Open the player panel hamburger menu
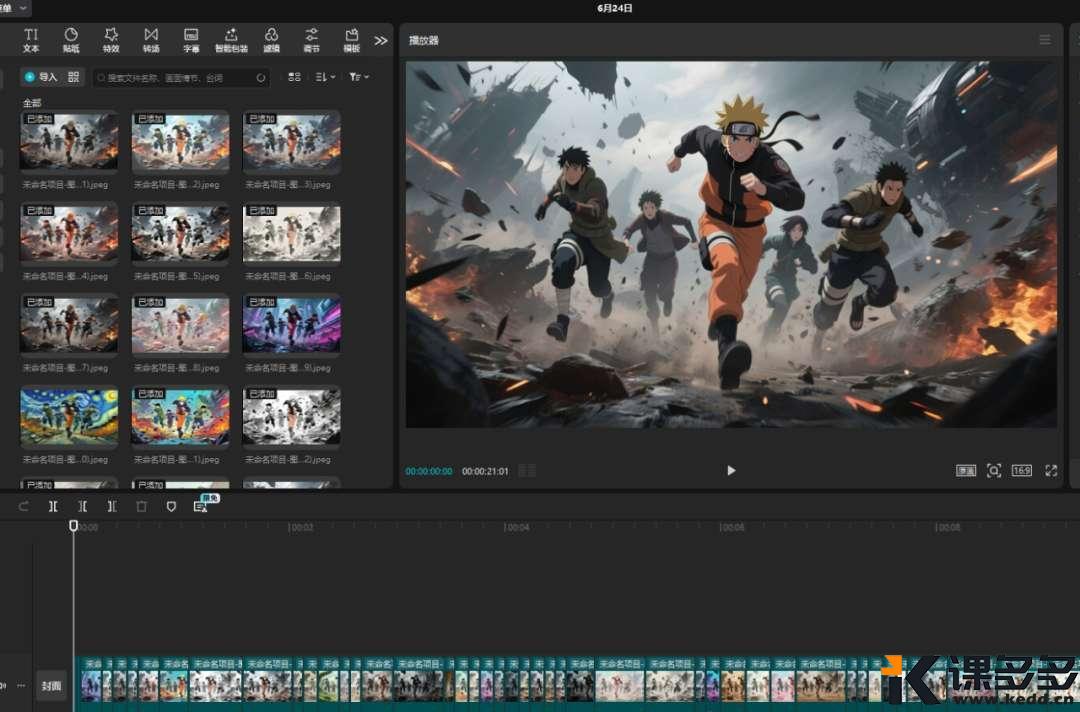The height and width of the screenshot is (712, 1080). point(1045,40)
